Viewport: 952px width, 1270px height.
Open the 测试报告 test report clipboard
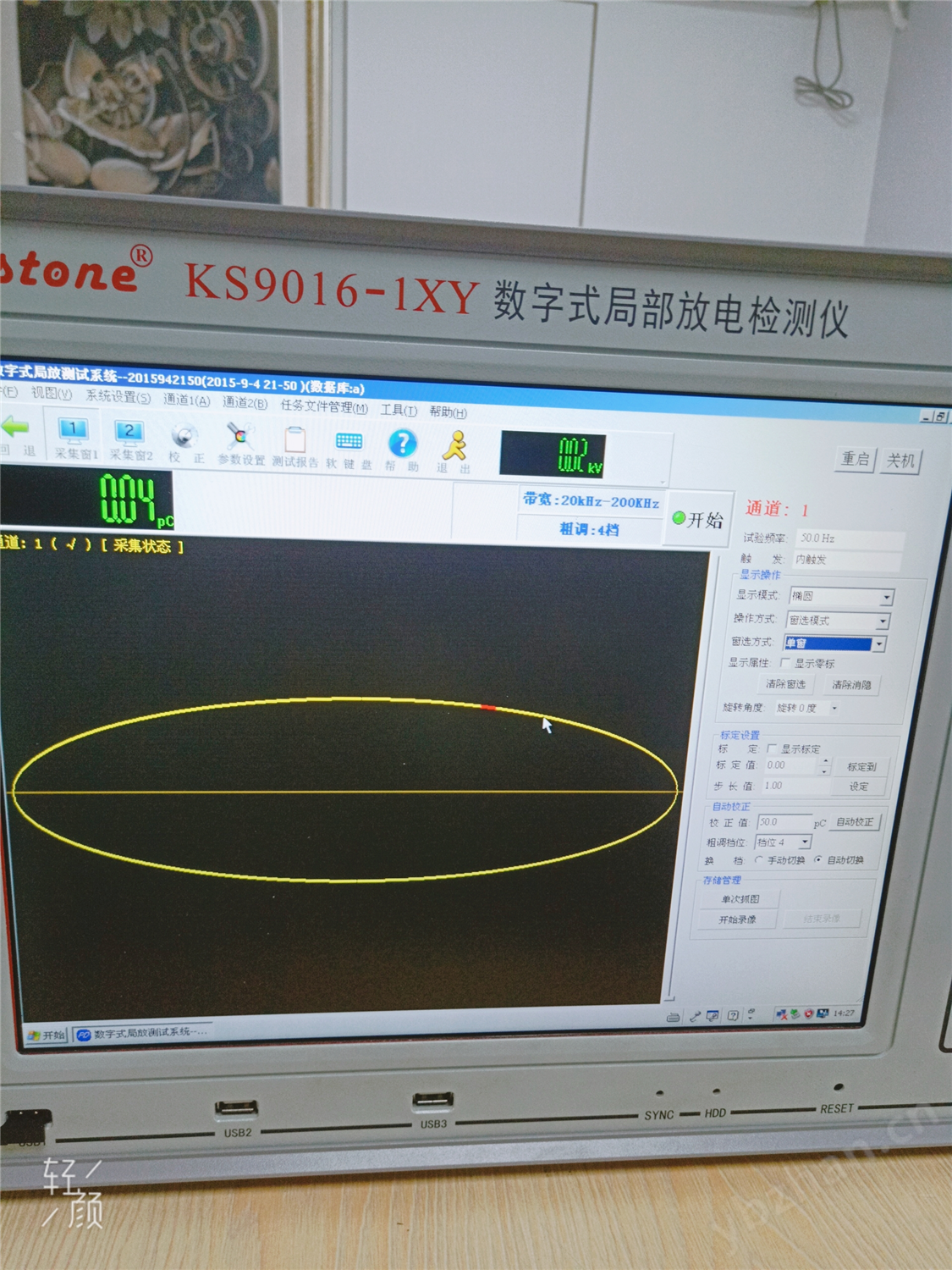[294, 445]
